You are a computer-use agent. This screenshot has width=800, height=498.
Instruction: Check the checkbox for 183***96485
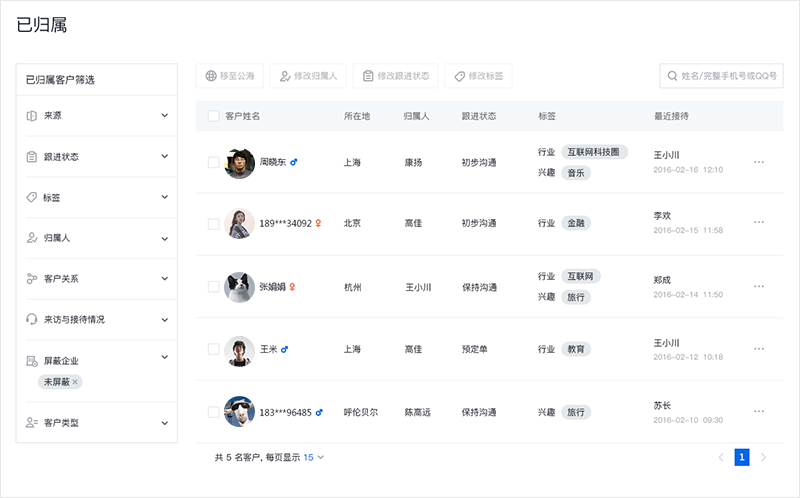(213, 412)
